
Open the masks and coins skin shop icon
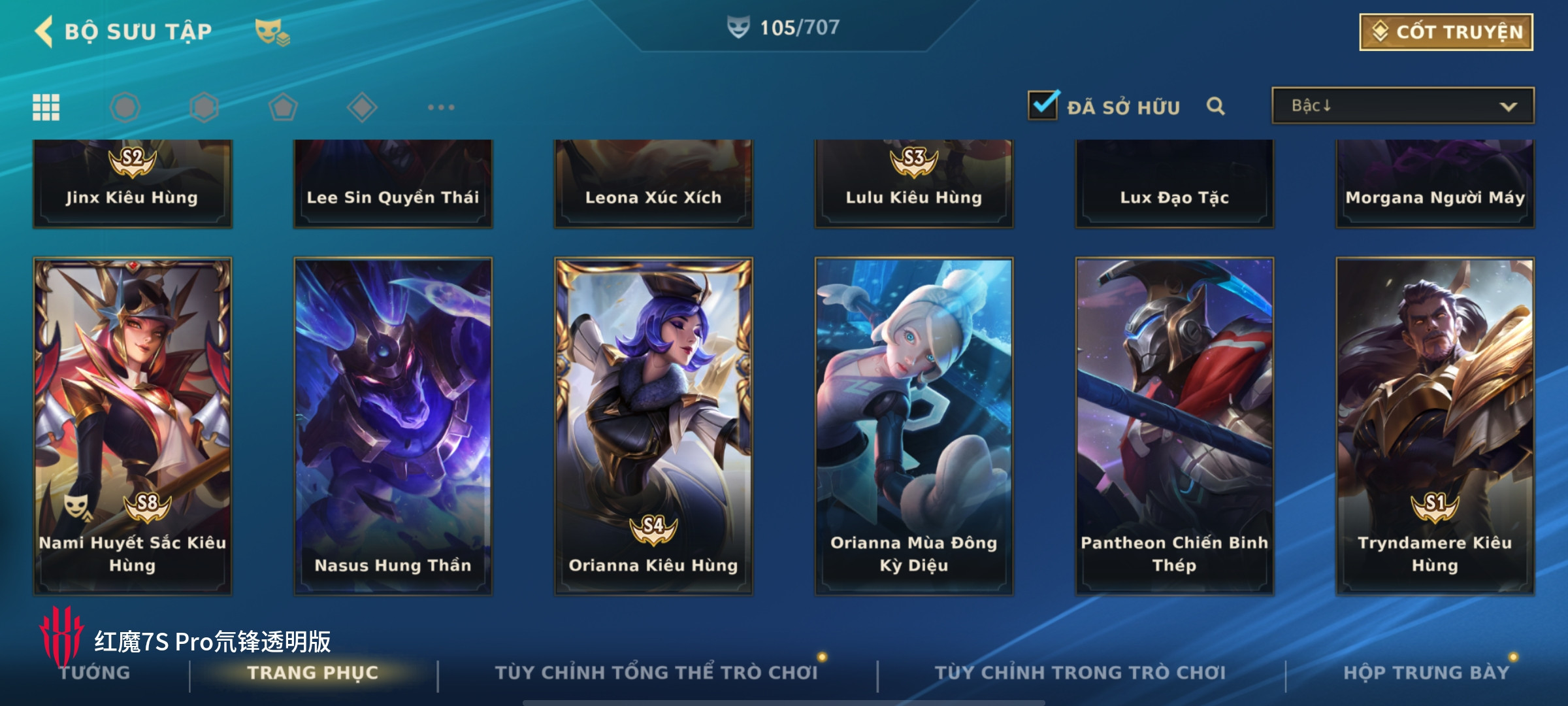coord(272,32)
